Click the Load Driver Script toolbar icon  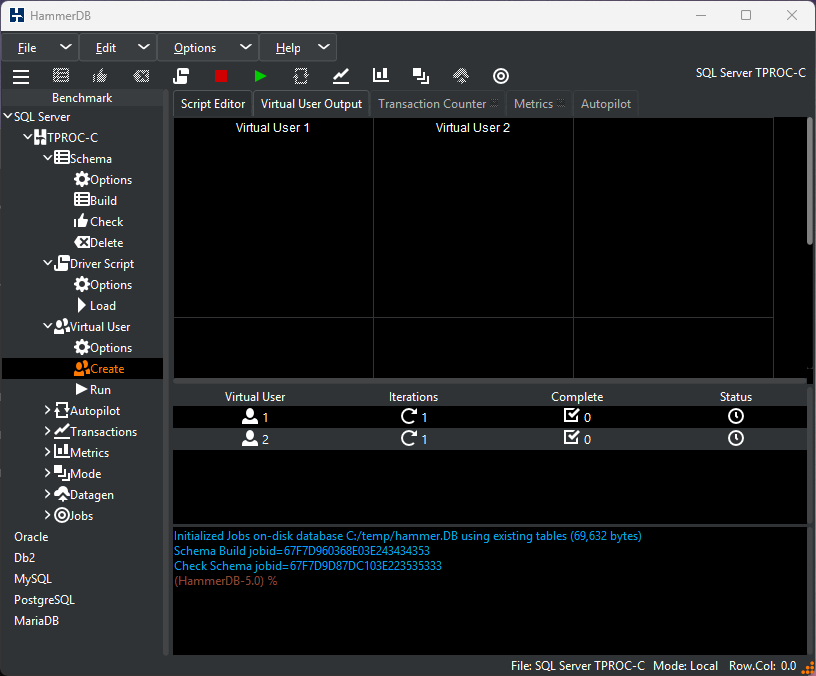click(x=181, y=76)
